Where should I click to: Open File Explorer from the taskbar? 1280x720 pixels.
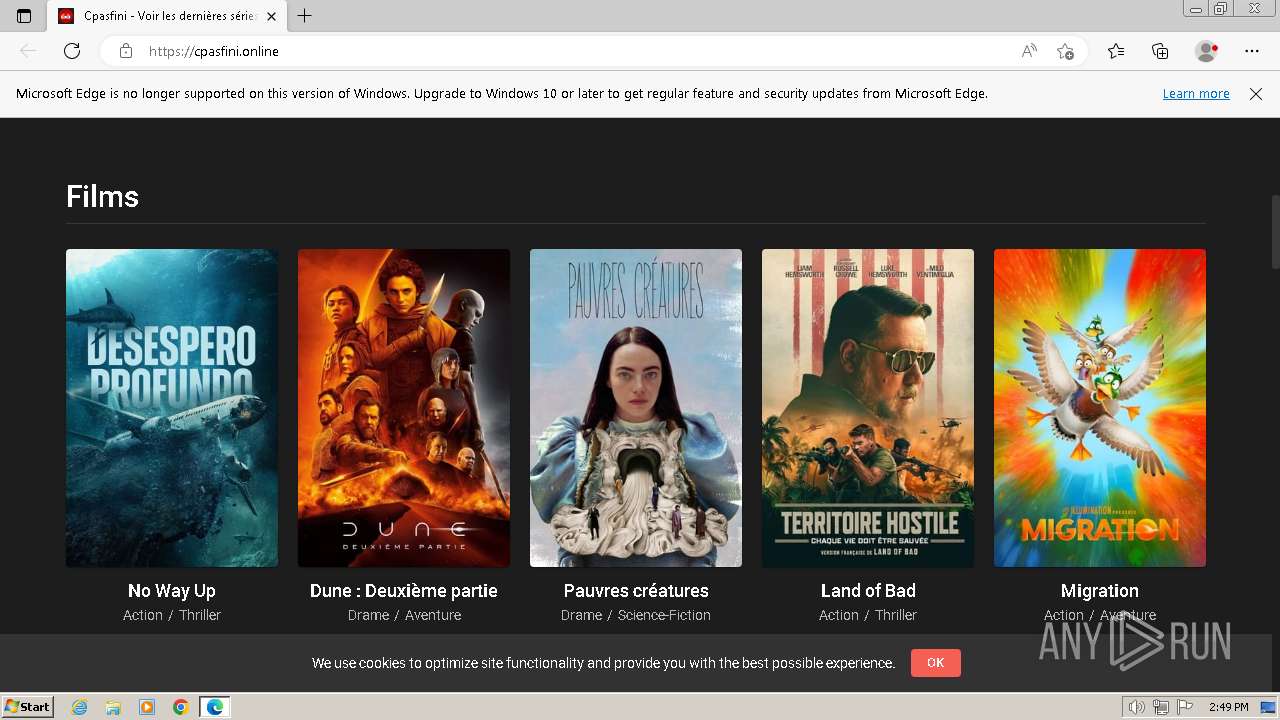pyautogui.click(x=113, y=707)
